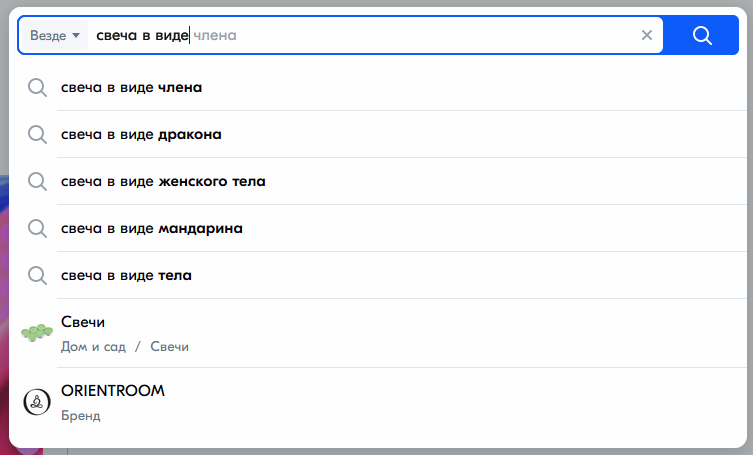Click the "Дом и сад" breadcrumb
This screenshot has width=753, height=455.
pos(93,346)
